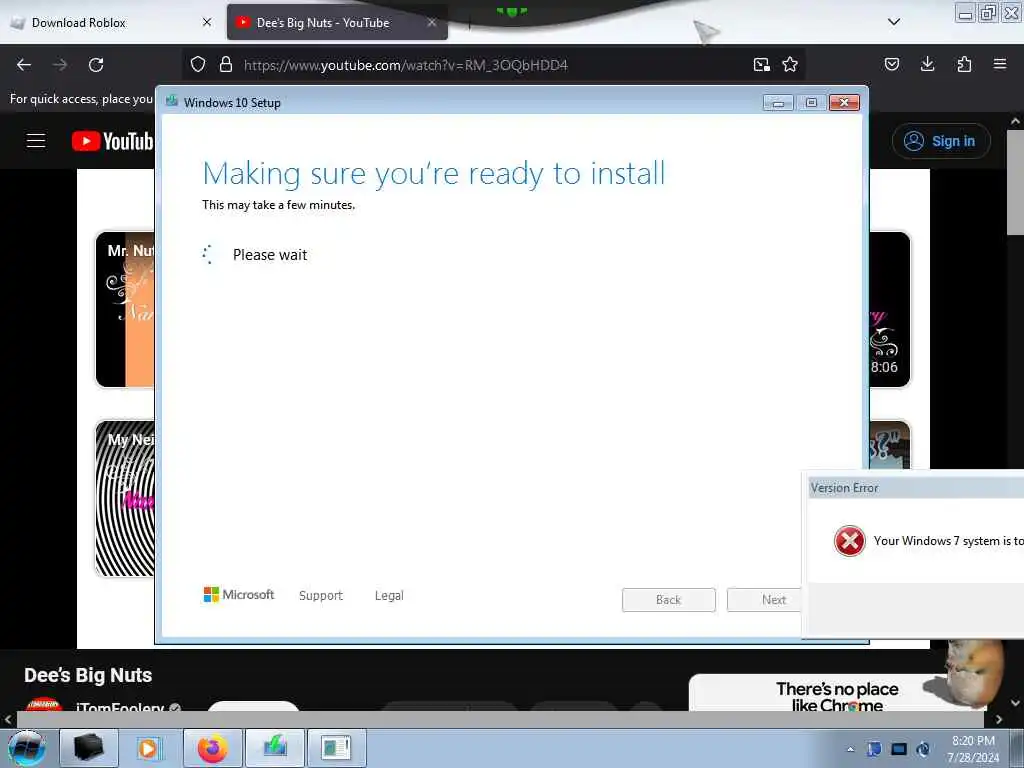Image resolution: width=1024 pixels, height=768 pixels.
Task: Close the Windows 10 Setup window
Action: click(x=844, y=103)
